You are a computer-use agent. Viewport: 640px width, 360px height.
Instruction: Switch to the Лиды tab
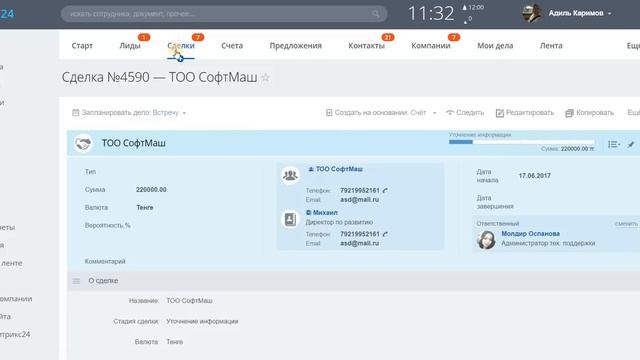click(130, 46)
